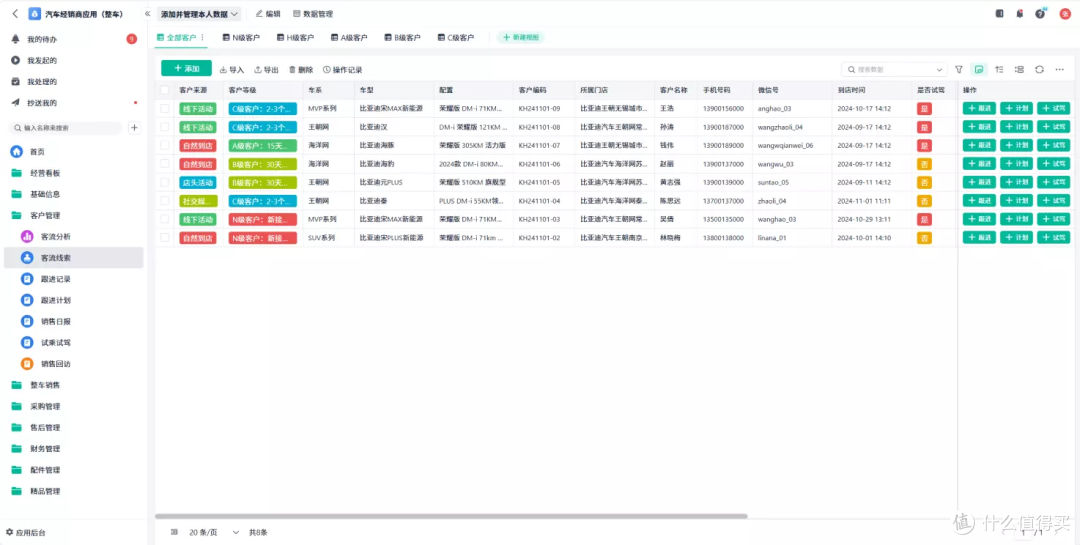
Task: Click the 导入 import button
Action: point(232,70)
